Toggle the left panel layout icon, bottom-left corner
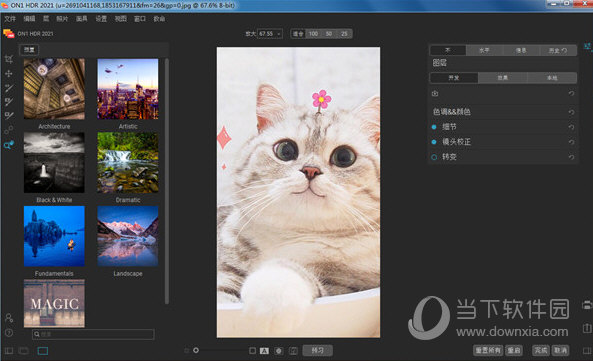Image resolution: width=593 pixels, height=361 pixels. tap(9, 351)
